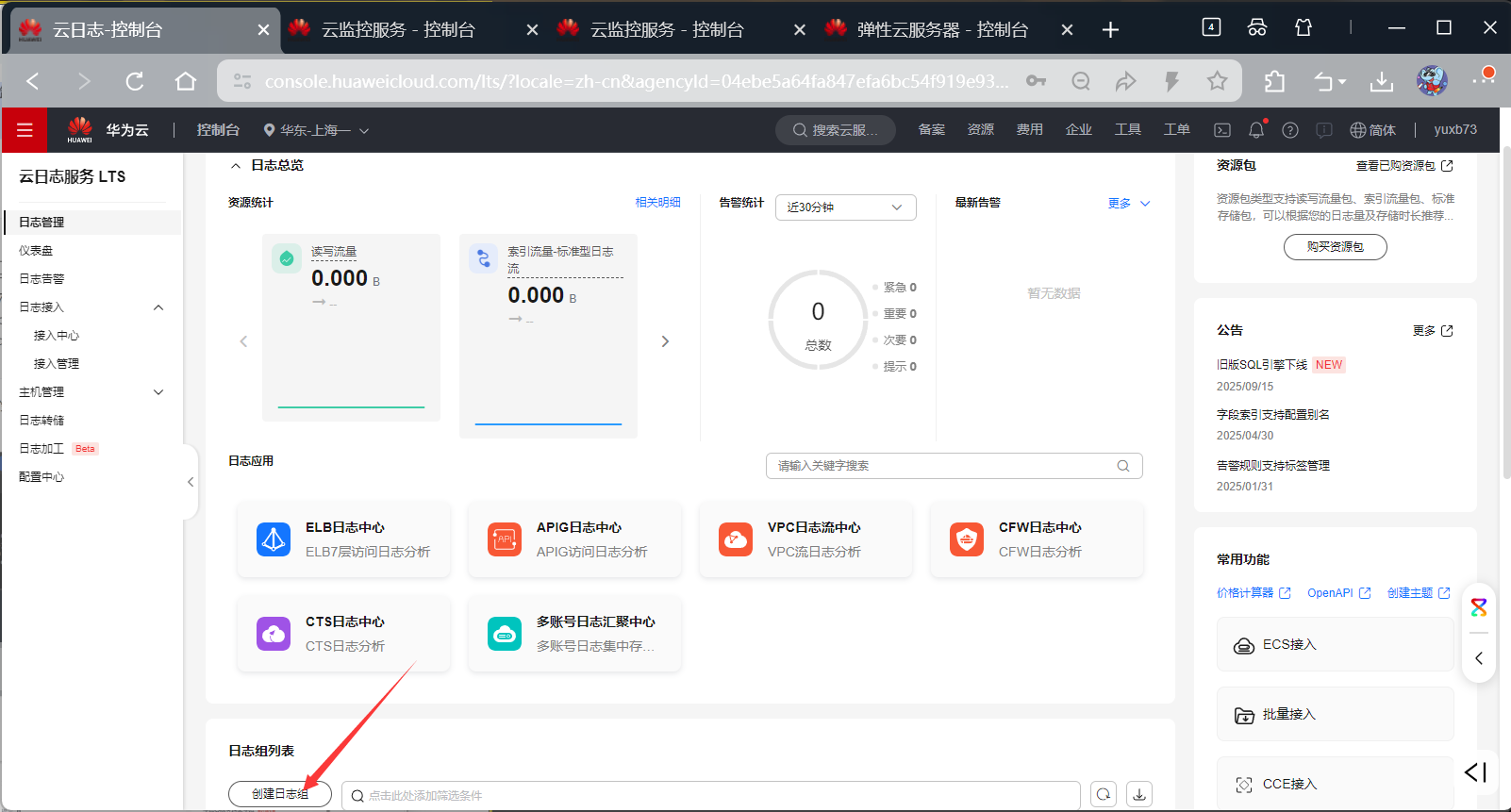Collapse the 日志接入 sidebar group
The height and width of the screenshot is (812, 1511).
coord(158,307)
